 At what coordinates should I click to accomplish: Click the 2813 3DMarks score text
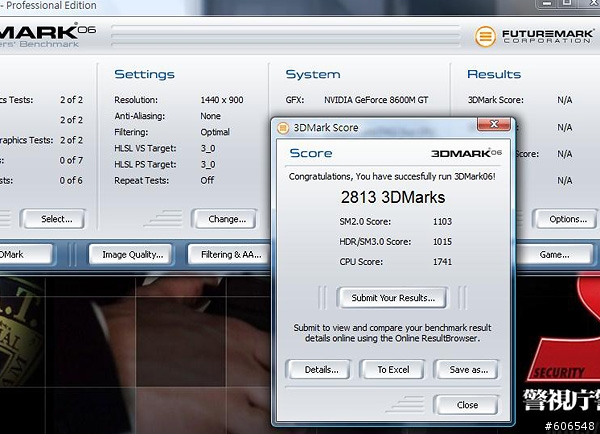[393, 197]
